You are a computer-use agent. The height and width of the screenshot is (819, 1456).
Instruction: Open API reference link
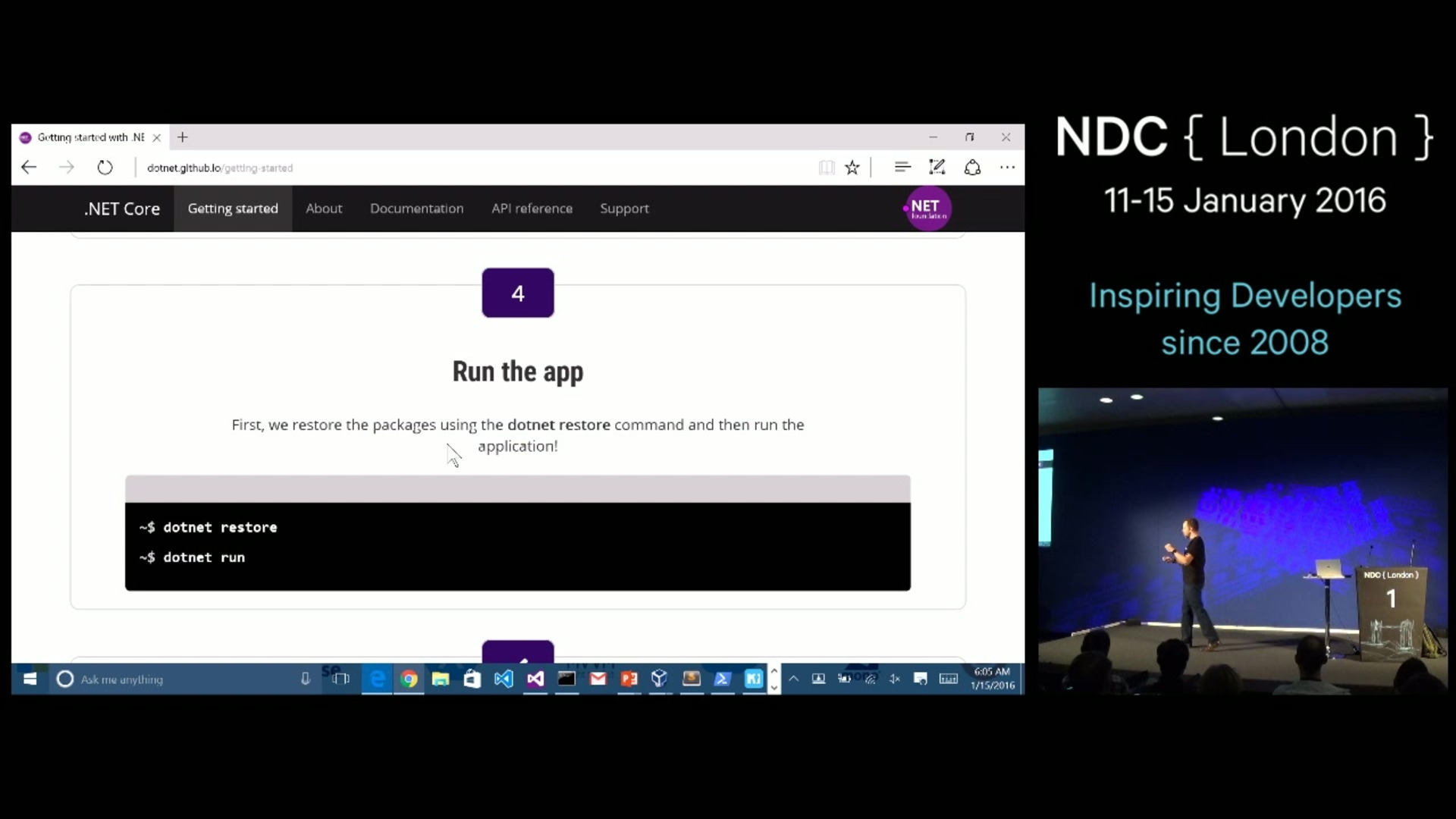(x=532, y=209)
